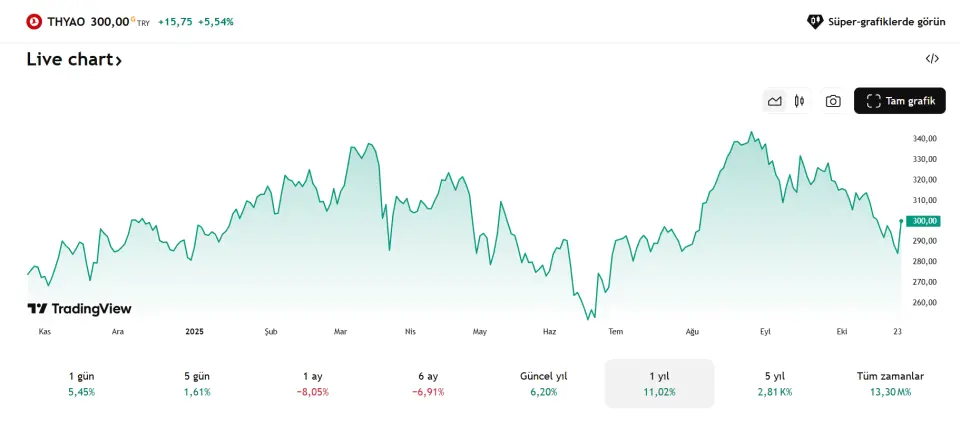Click the THYAO red logo icon

34,21
